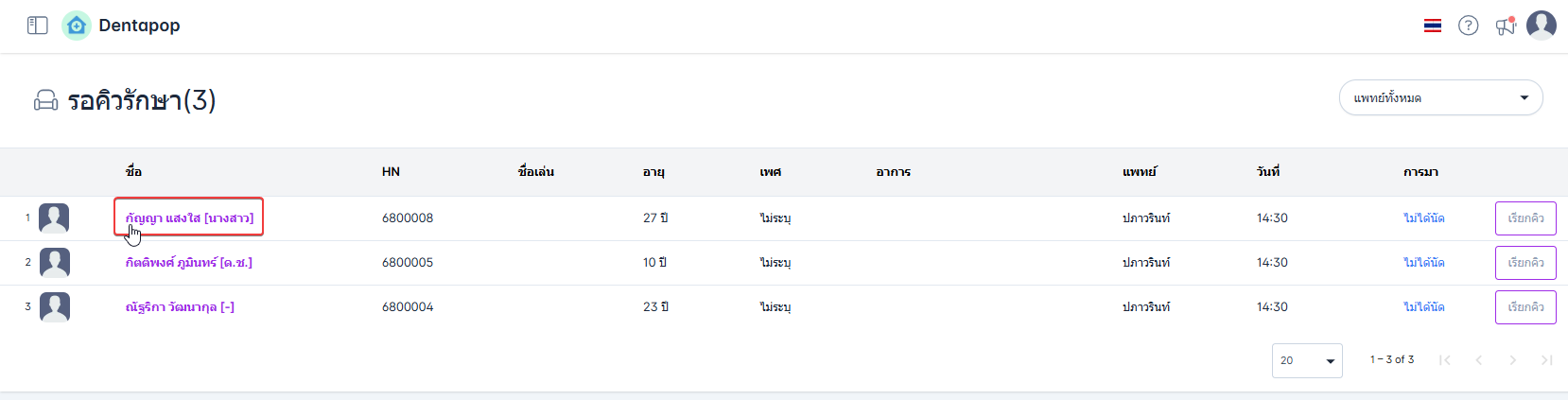Click the avatar of patient row 1
1568x400 pixels.
coord(54,218)
